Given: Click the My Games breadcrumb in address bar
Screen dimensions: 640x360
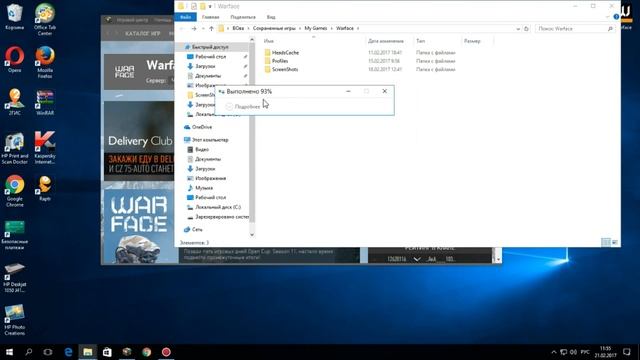Looking at the screenshot, I should pyautogui.click(x=316, y=28).
